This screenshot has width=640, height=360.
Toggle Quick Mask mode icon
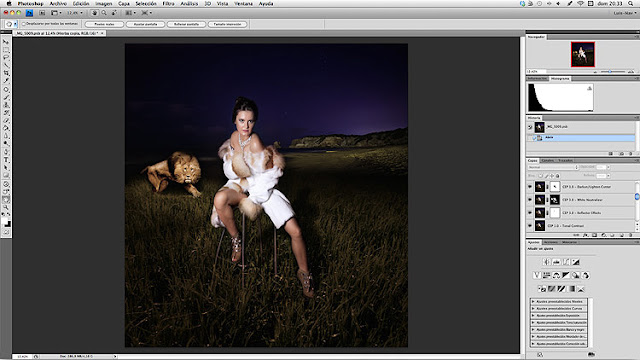6,232
